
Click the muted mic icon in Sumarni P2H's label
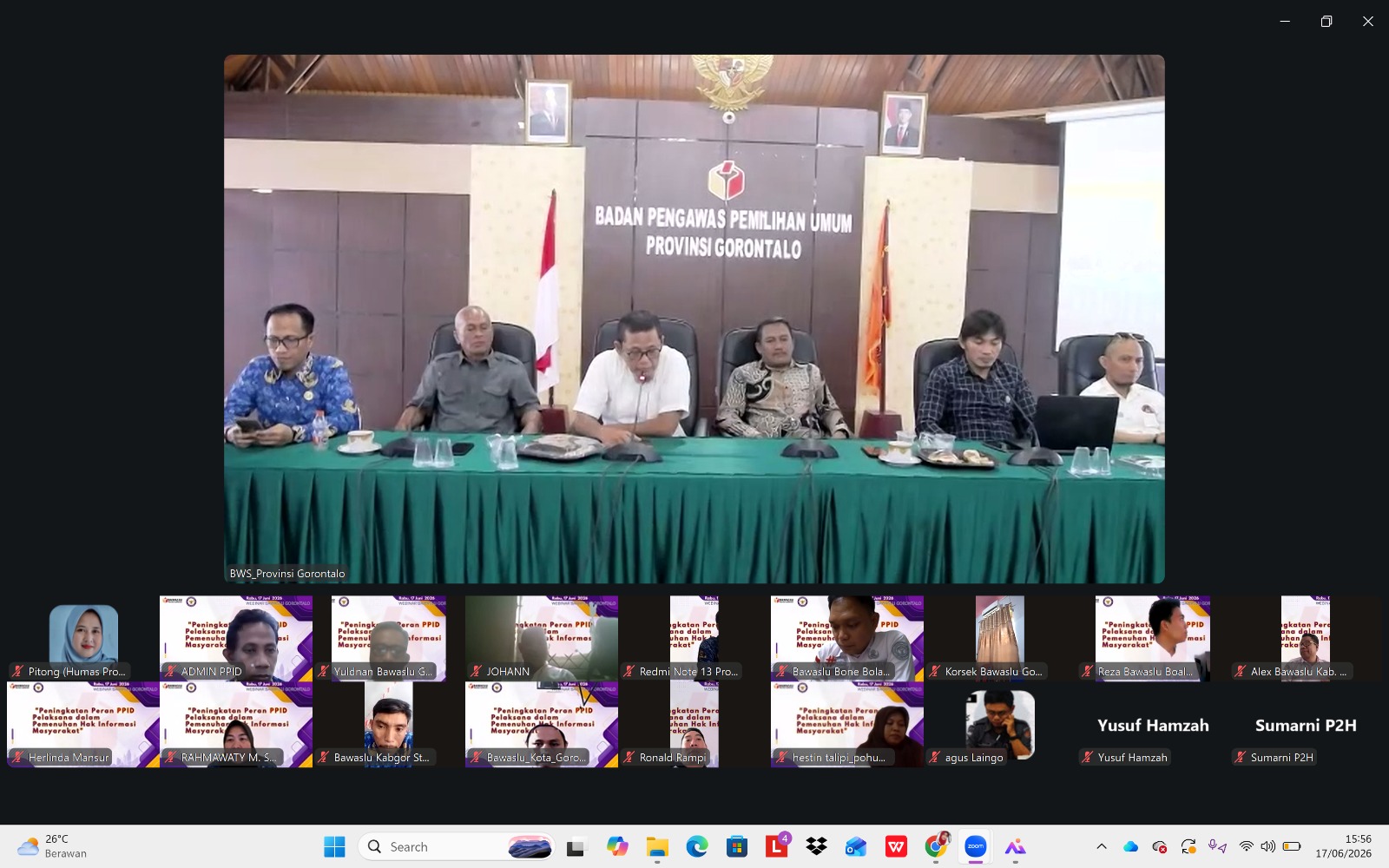tap(1240, 758)
